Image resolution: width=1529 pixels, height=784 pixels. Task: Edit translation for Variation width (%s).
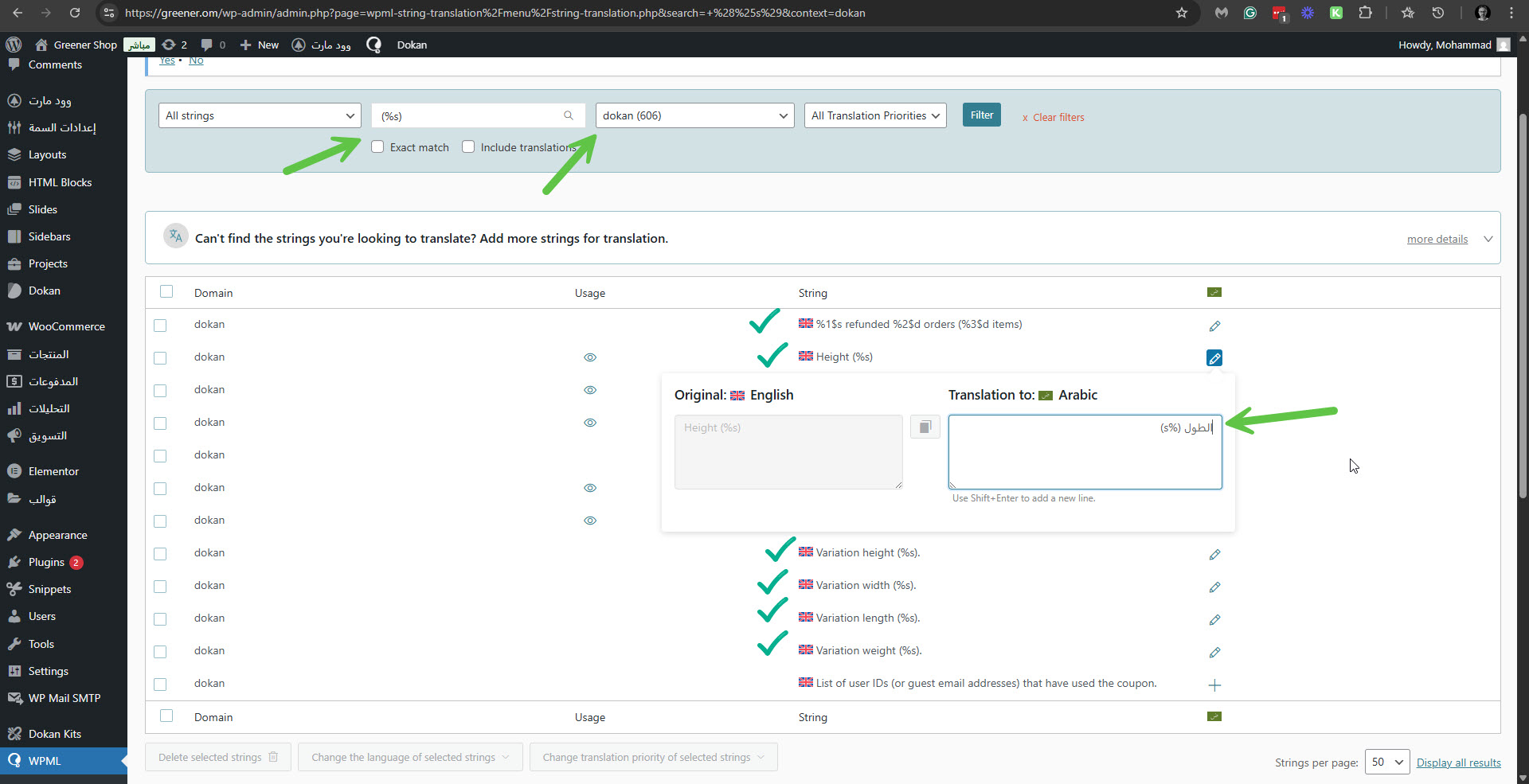(x=1214, y=587)
